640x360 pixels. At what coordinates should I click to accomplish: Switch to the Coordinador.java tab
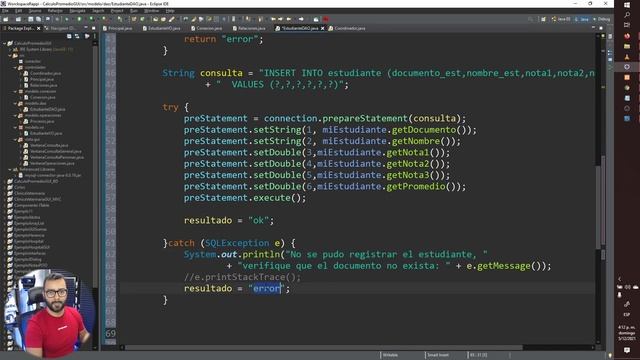point(347,28)
